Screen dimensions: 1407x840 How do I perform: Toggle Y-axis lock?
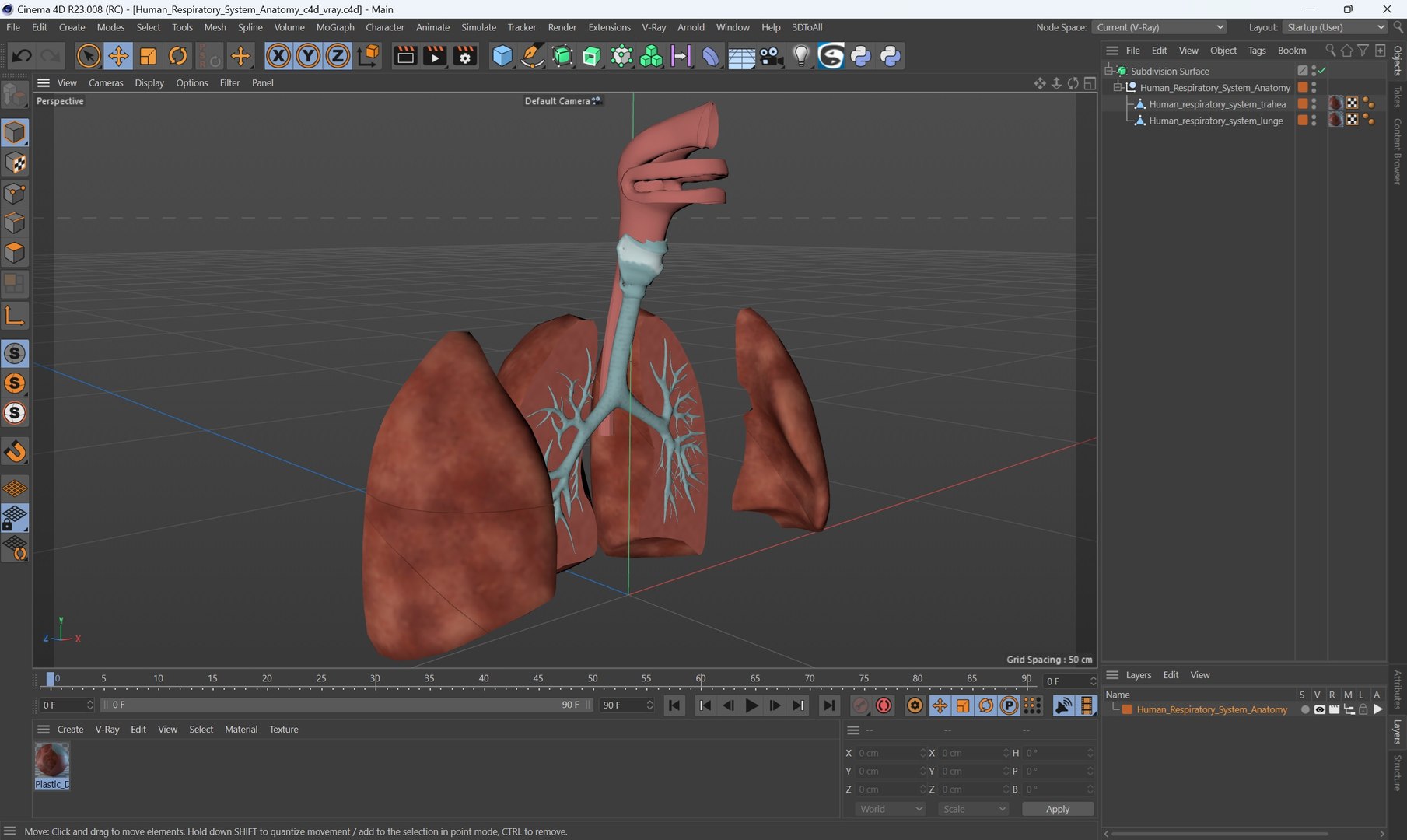click(x=308, y=56)
